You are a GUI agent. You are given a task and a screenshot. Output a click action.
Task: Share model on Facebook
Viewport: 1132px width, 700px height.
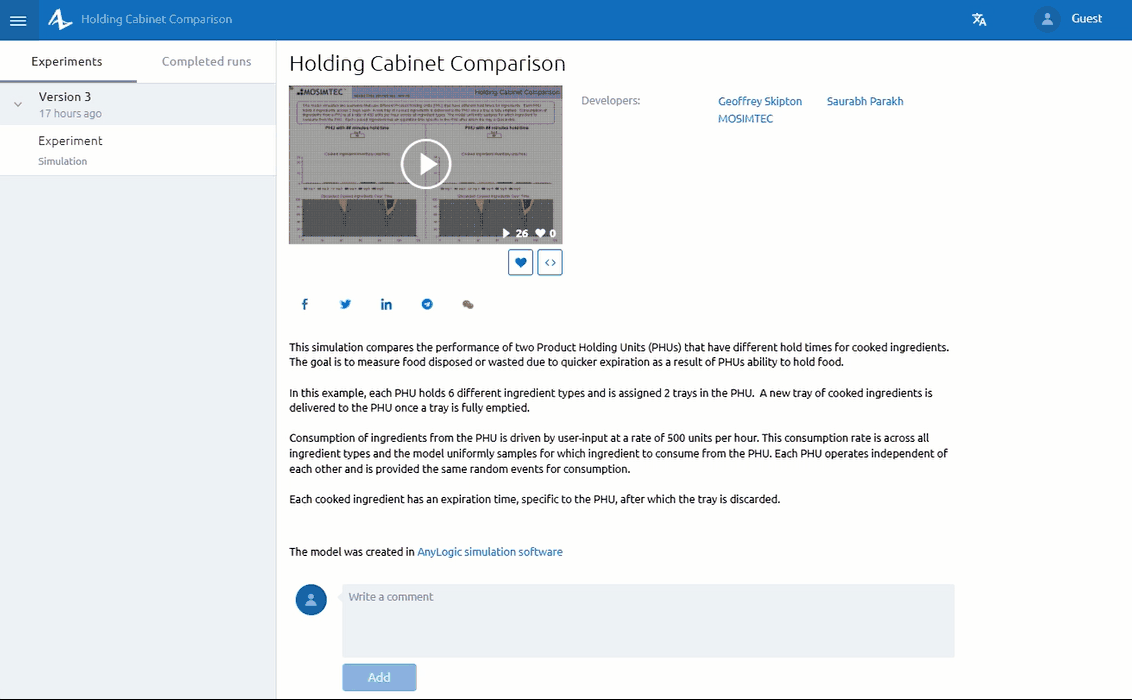coord(305,304)
